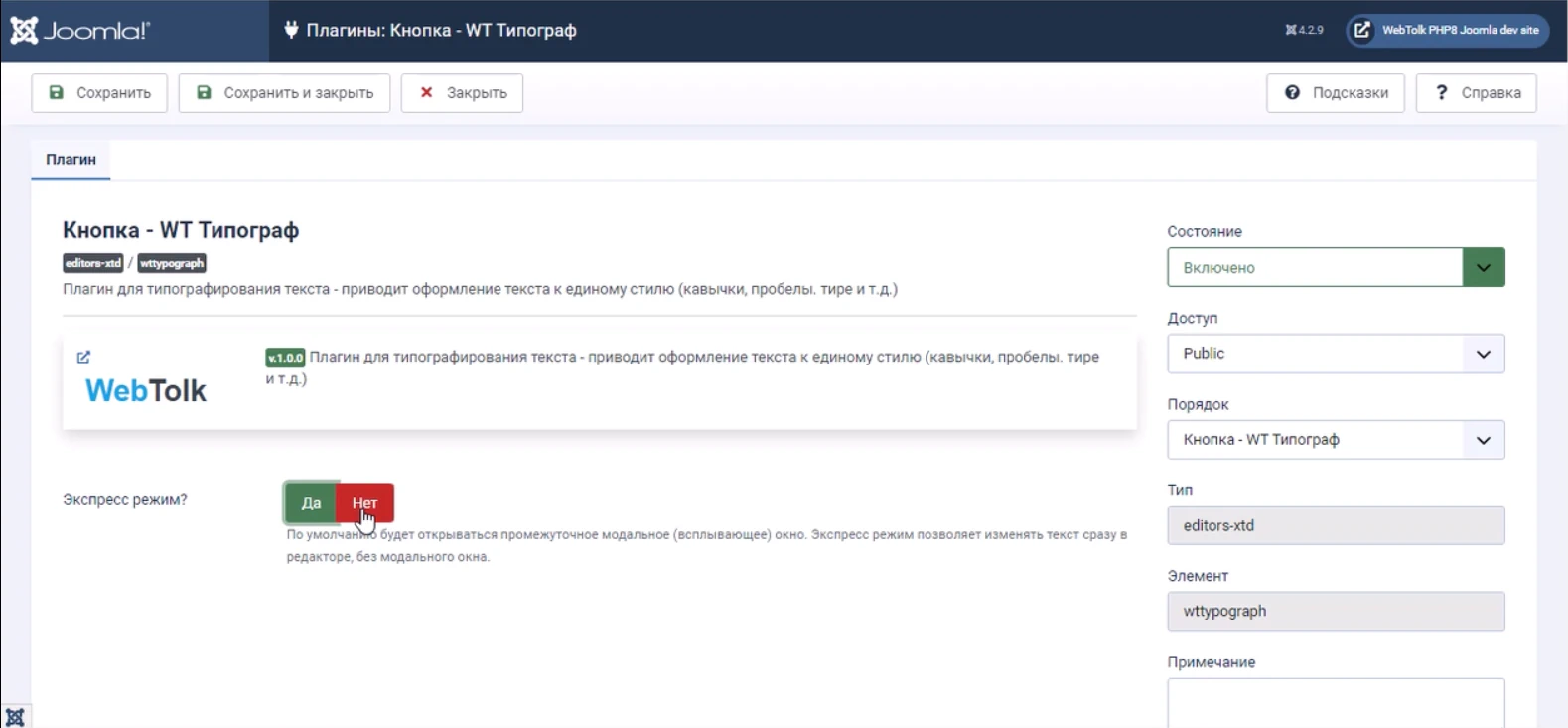Click the Примечание note text area
Screen dimensions: 1568x728
(1336, 703)
